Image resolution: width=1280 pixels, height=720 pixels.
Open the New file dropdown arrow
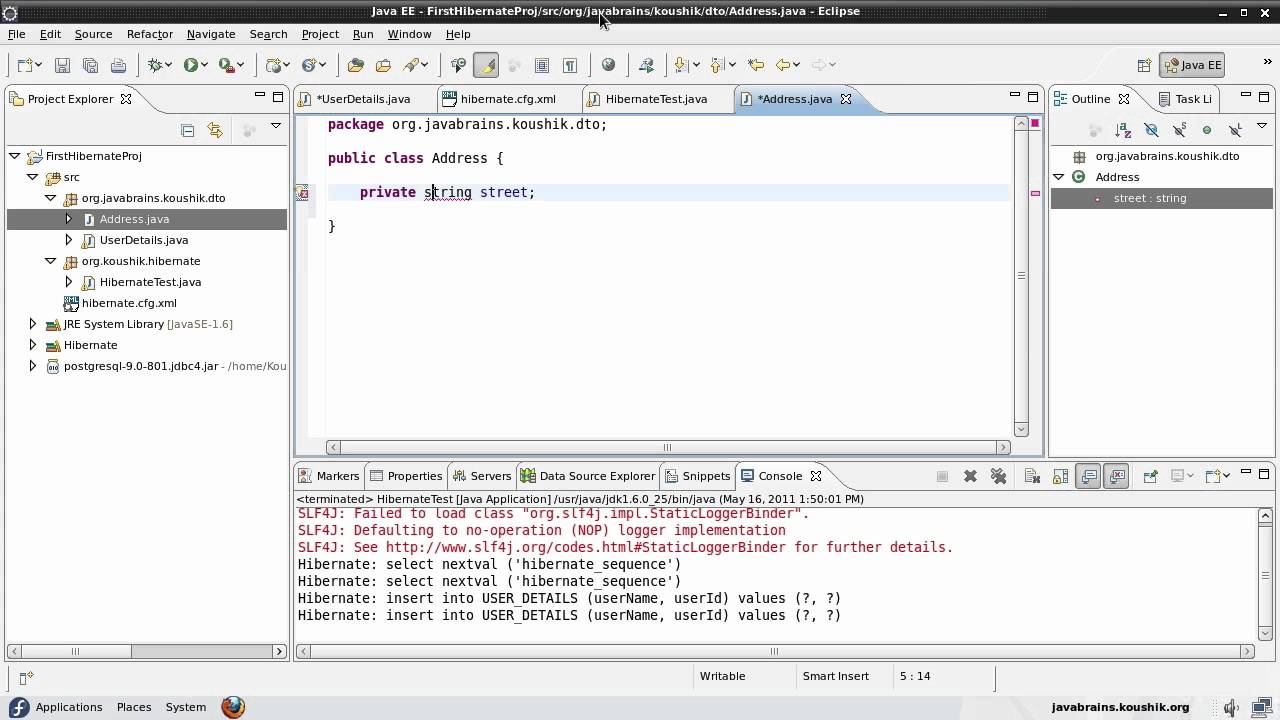[39, 65]
